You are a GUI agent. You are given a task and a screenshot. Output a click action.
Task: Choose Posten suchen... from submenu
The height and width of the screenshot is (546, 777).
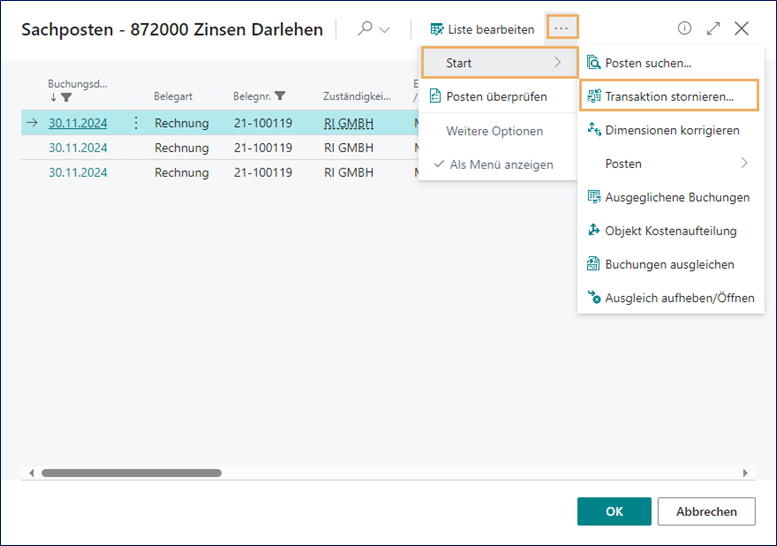click(x=648, y=63)
